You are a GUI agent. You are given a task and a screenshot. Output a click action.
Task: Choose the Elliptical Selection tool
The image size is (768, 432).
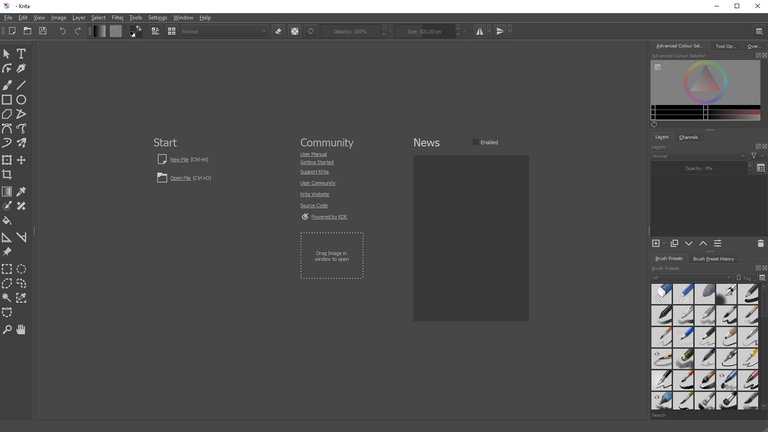point(21,269)
